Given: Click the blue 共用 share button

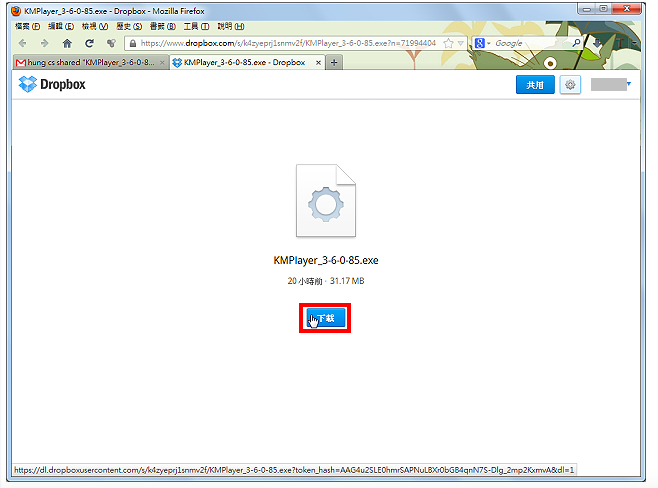Looking at the screenshot, I should [535, 85].
